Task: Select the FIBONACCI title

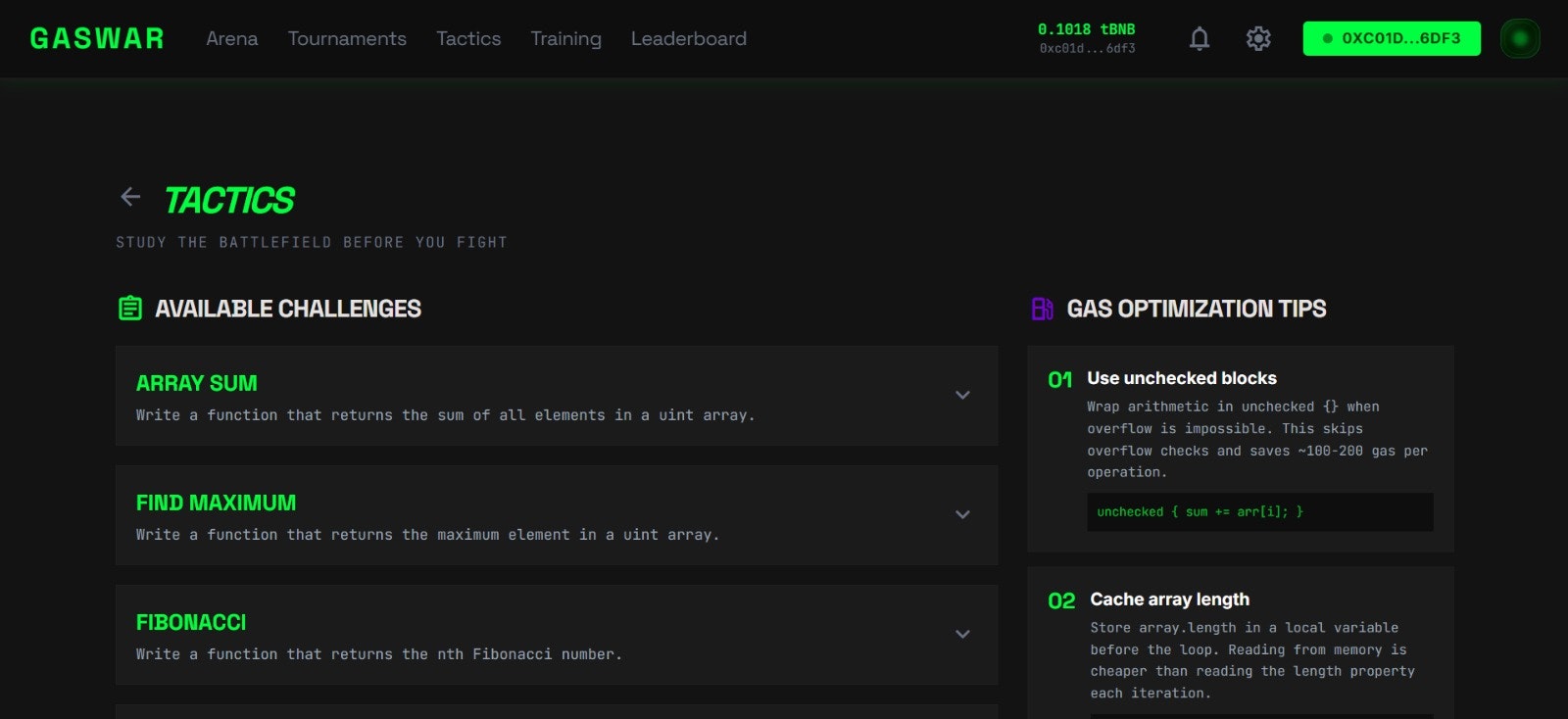Action: pos(191,622)
